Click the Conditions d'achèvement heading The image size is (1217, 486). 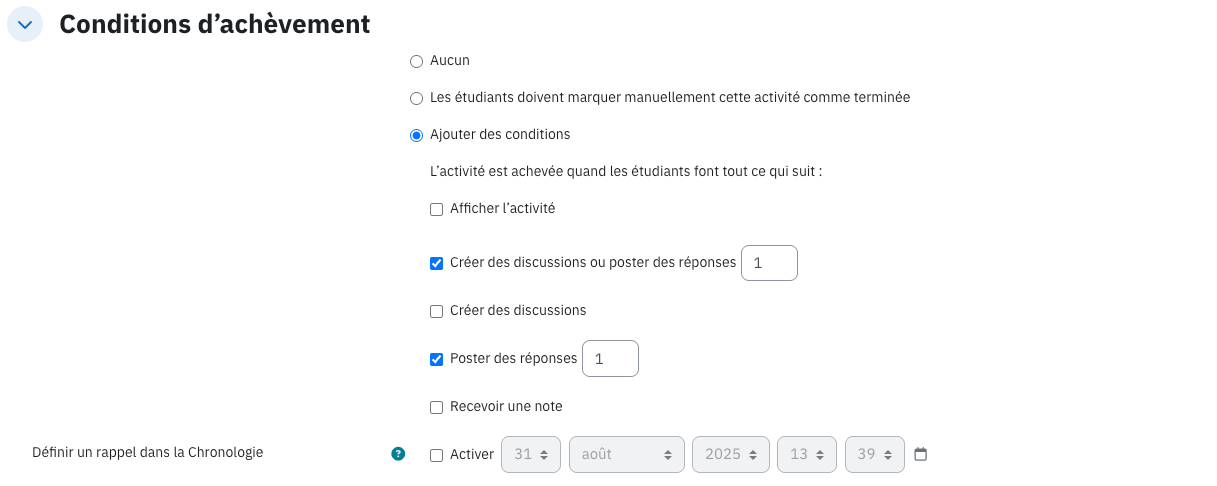click(x=215, y=24)
